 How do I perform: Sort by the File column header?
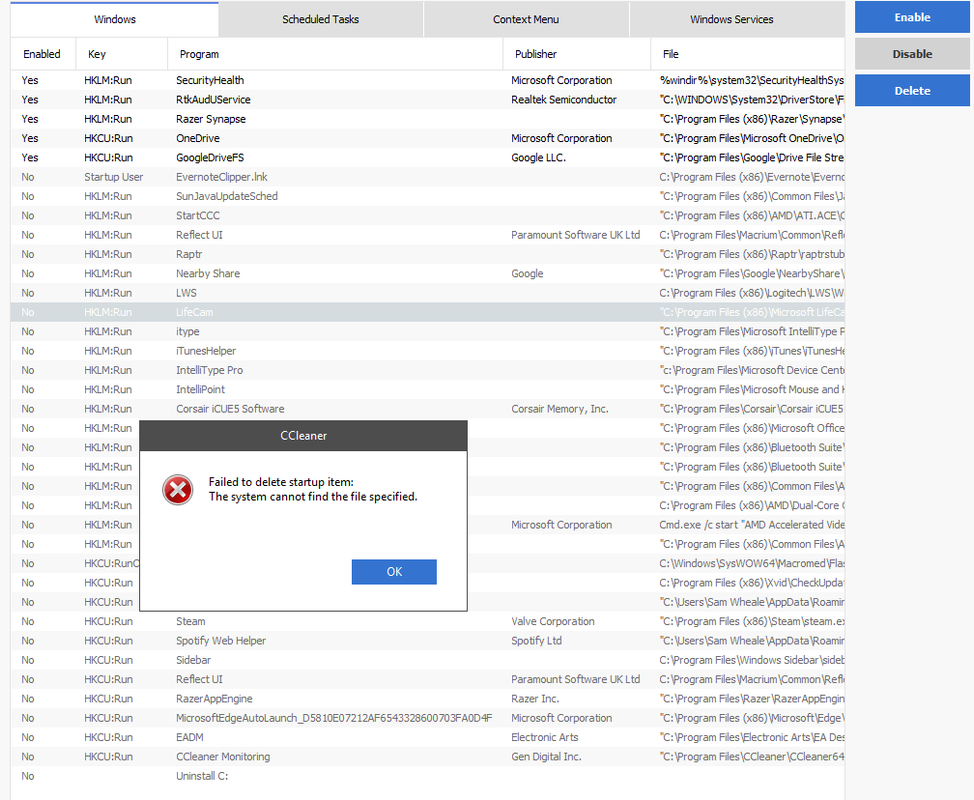click(x=748, y=54)
